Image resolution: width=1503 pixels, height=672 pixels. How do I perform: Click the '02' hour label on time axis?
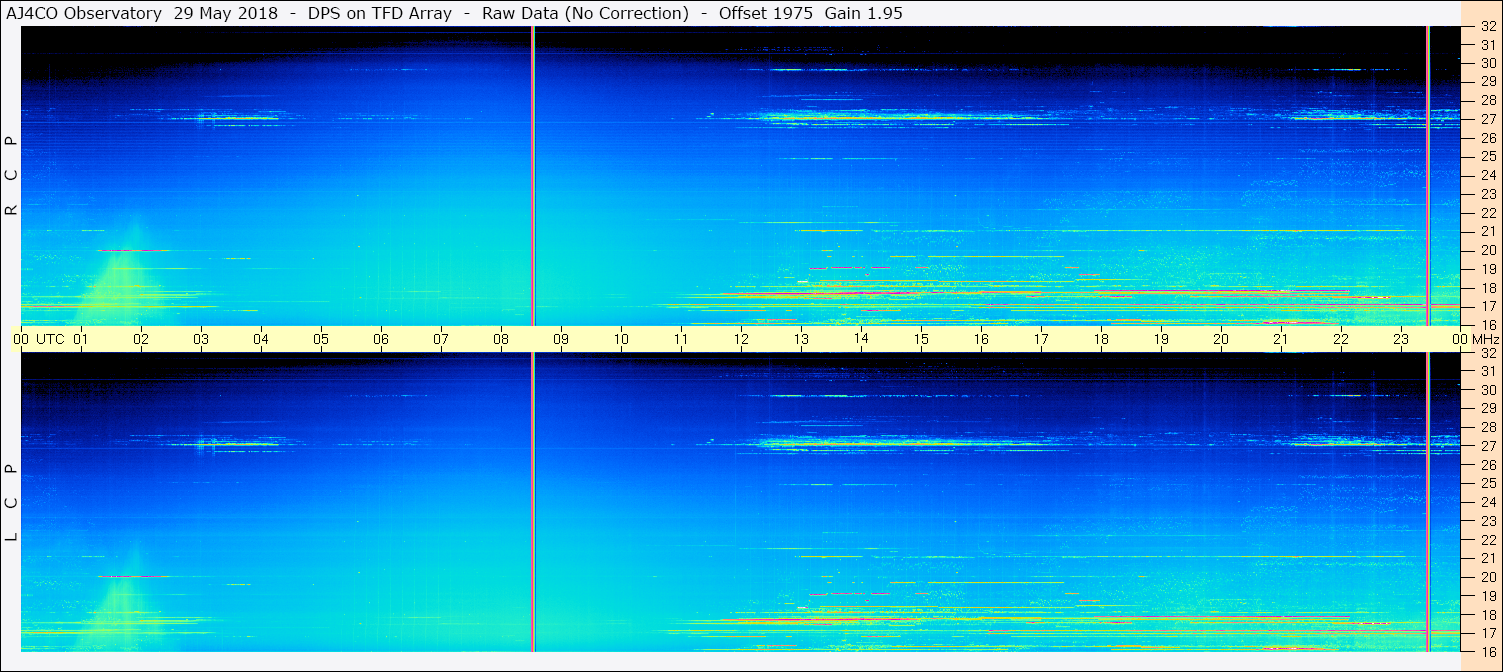pos(141,339)
